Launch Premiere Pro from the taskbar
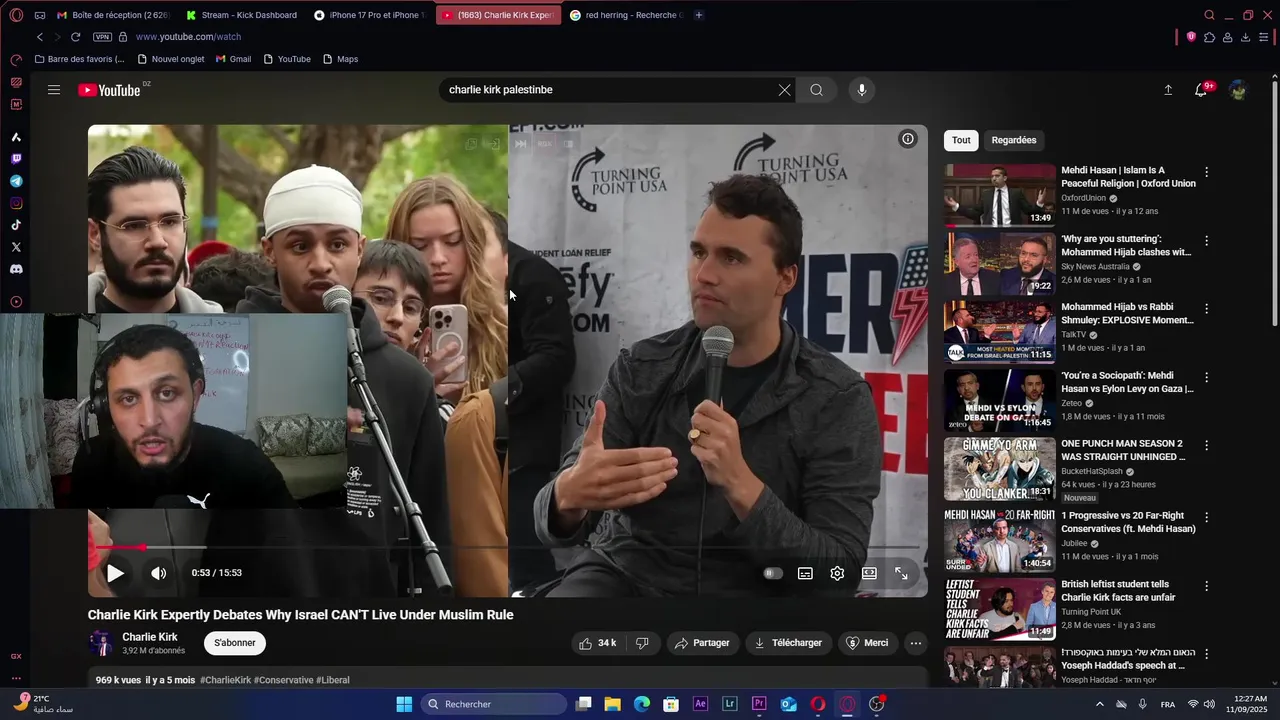This screenshot has height=720, width=1280. tap(759, 704)
